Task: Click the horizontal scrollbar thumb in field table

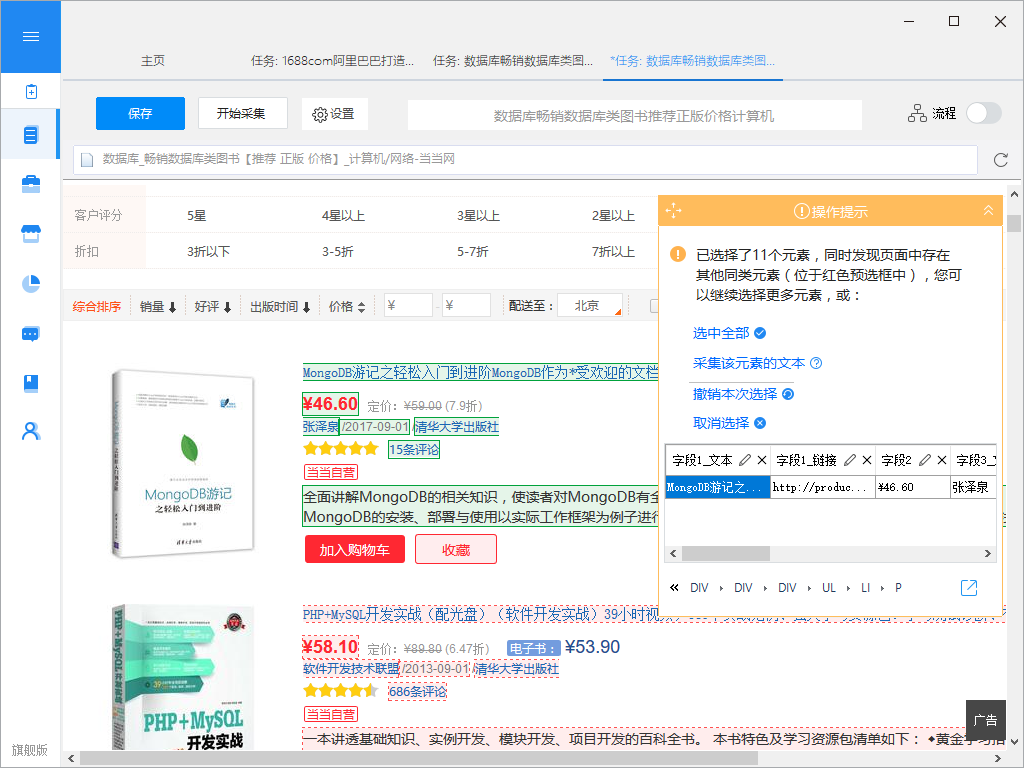Action: 726,553
